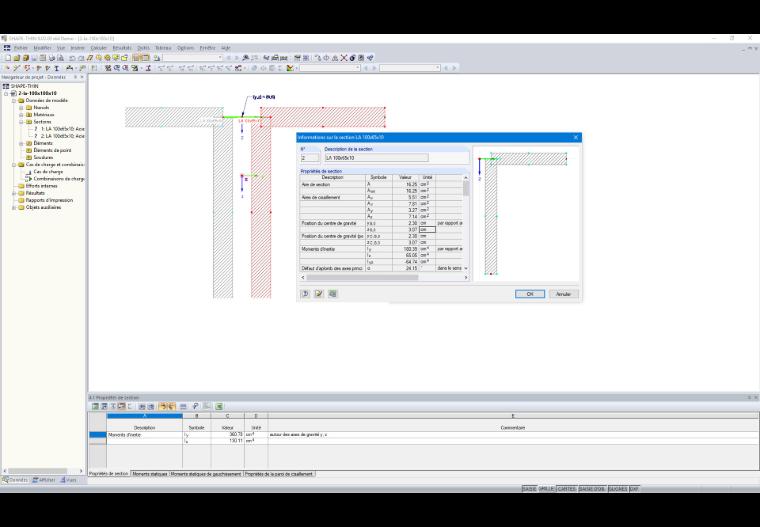Collapse the Sections tree folder
Viewport: 760px width, 527px height.
coord(21,122)
